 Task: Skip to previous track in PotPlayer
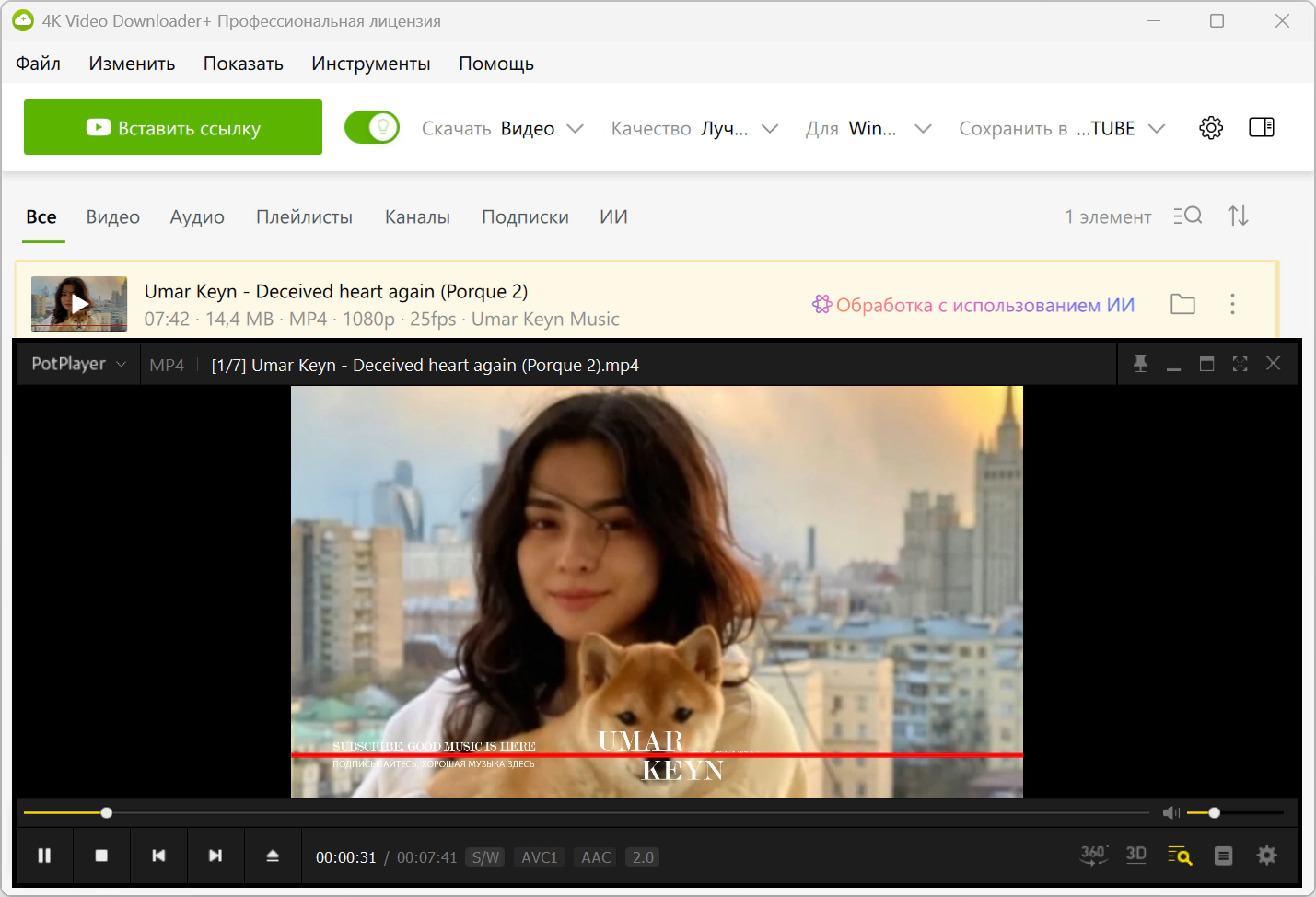[158, 856]
